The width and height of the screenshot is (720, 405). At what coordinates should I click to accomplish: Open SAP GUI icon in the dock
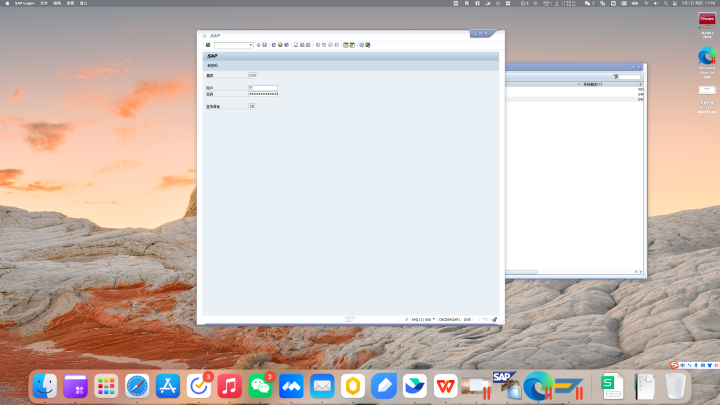507,386
